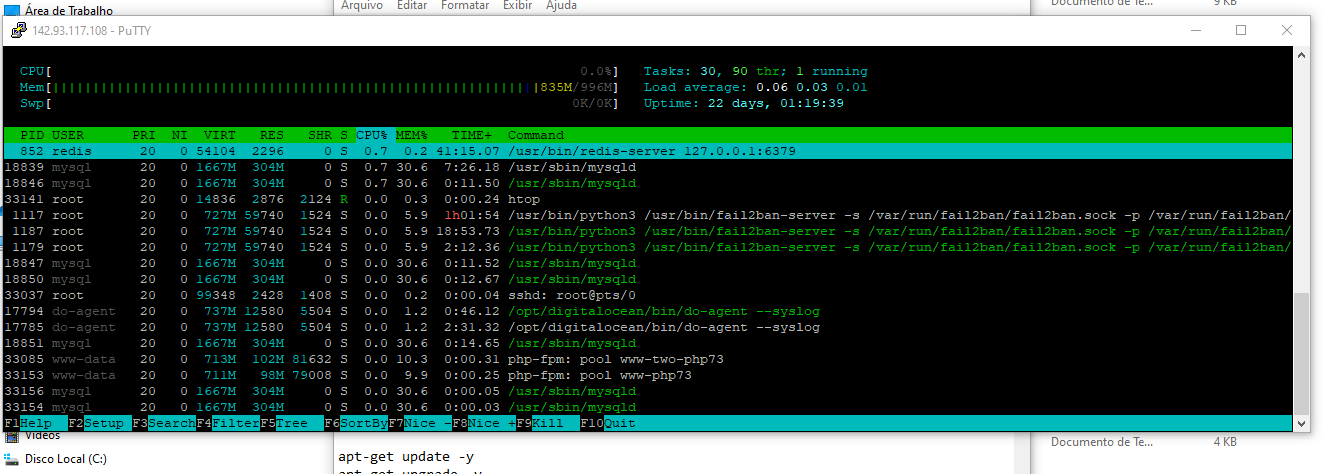Toggle F5 Tree view in htop footer
Screen dimensions: 1326x474
click(x=290, y=423)
